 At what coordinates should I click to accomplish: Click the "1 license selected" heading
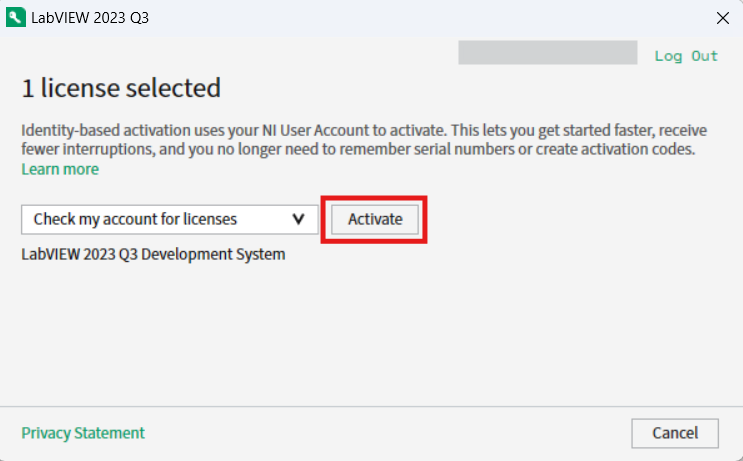tap(121, 88)
